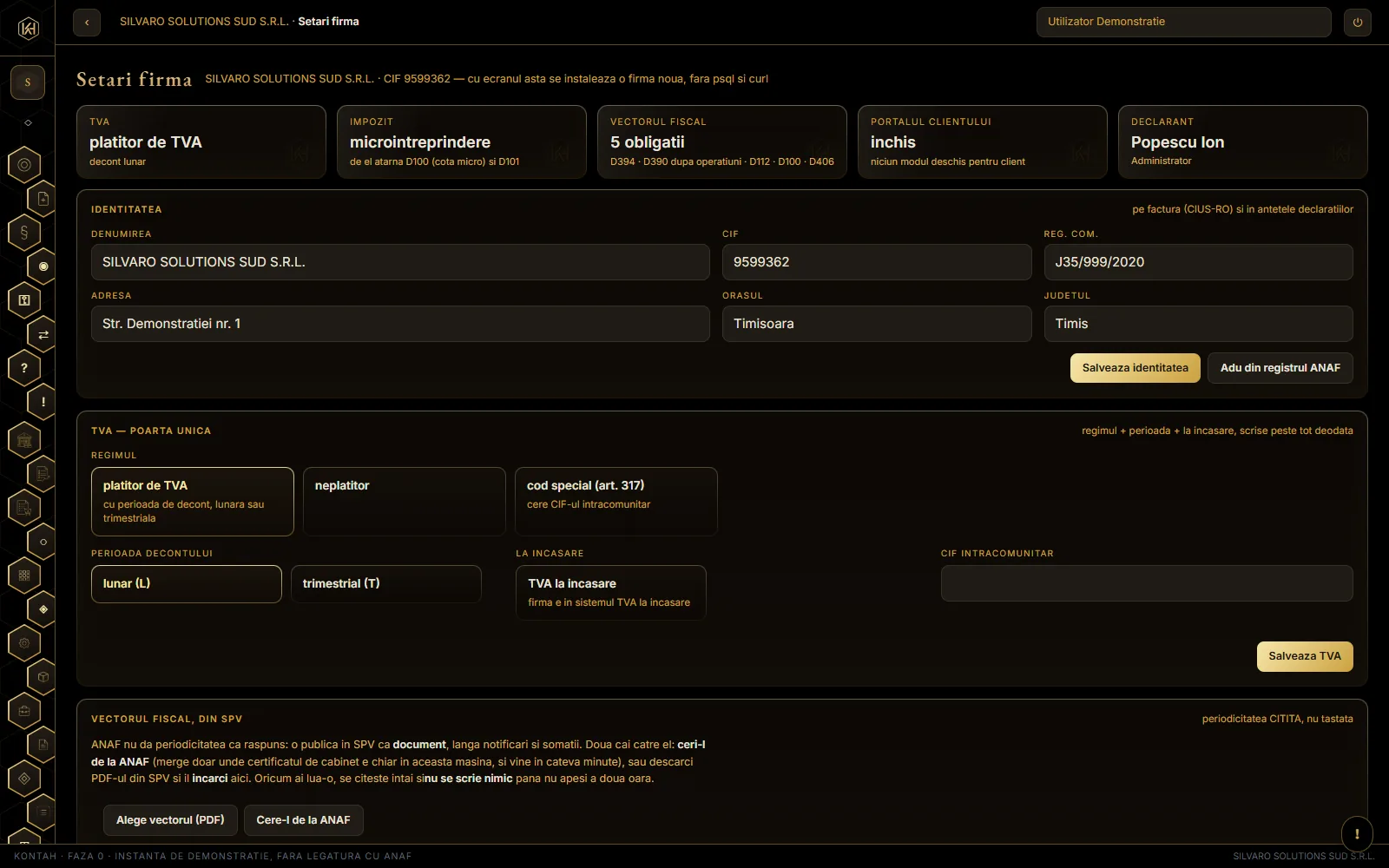Click the floating exclamation alert button
This screenshot has height=868, width=1389.
point(1357,833)
